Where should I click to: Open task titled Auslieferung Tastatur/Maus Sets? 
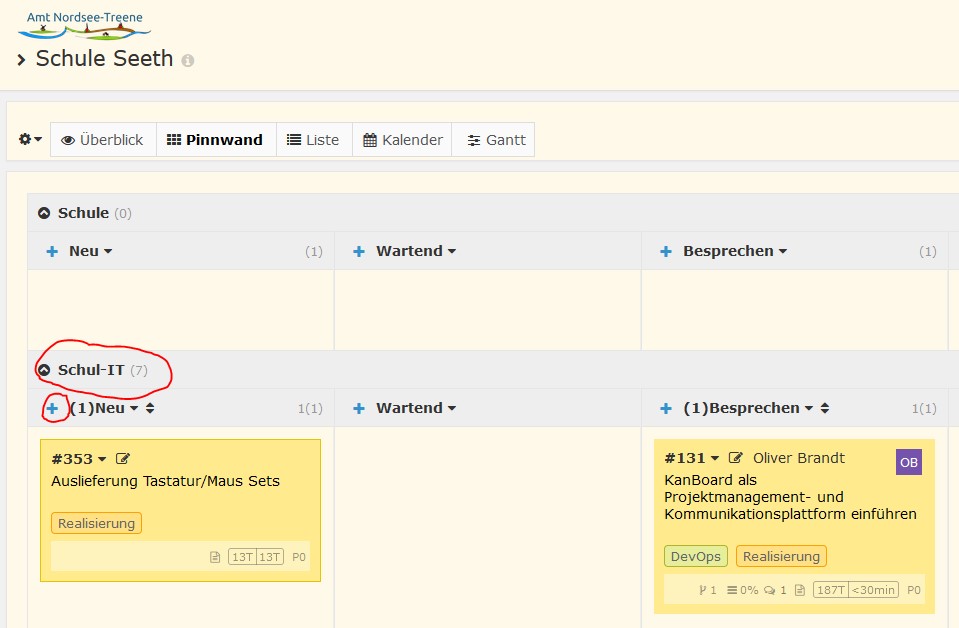coord(165,481)
